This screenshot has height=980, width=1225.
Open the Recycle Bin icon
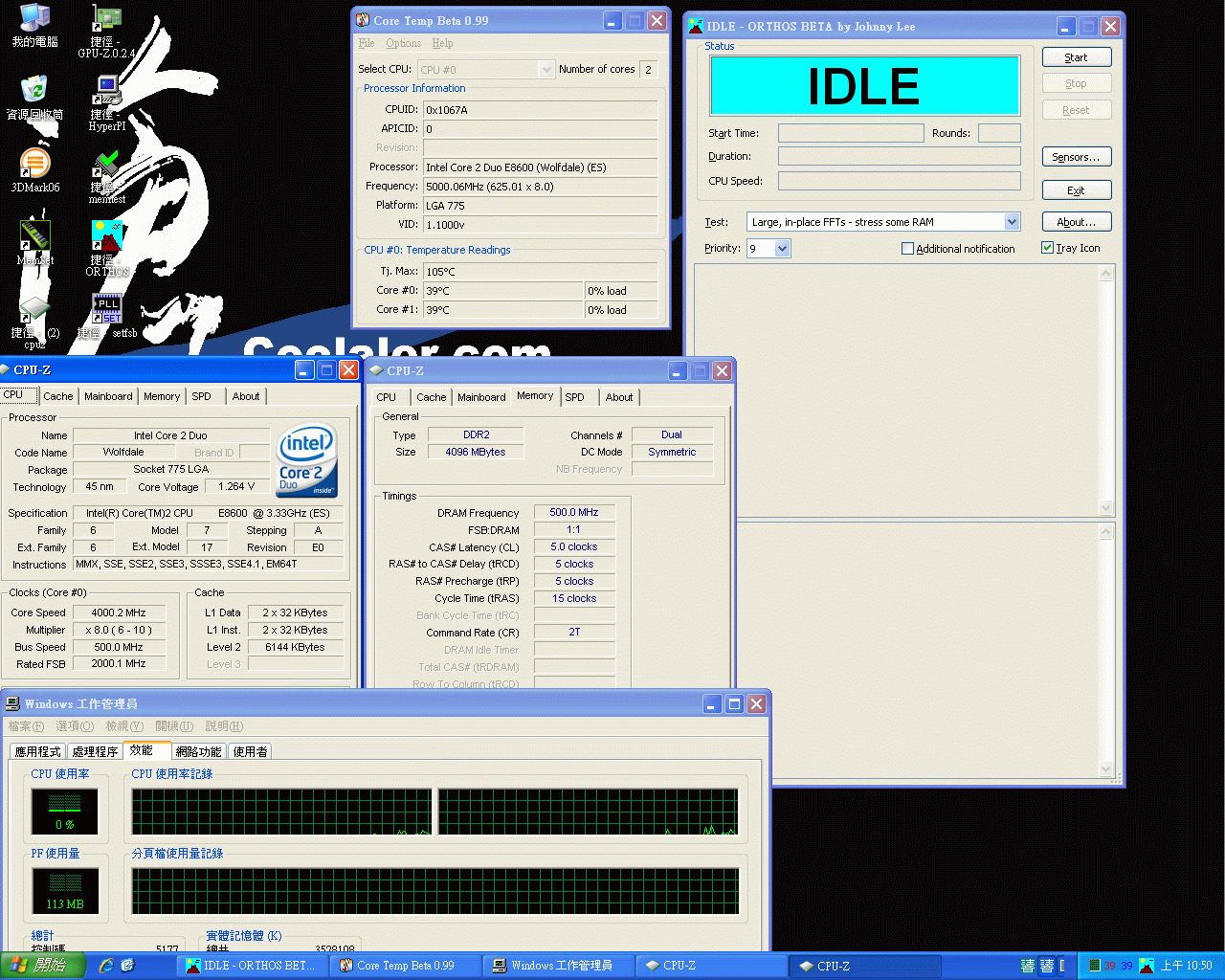point(34,92)
